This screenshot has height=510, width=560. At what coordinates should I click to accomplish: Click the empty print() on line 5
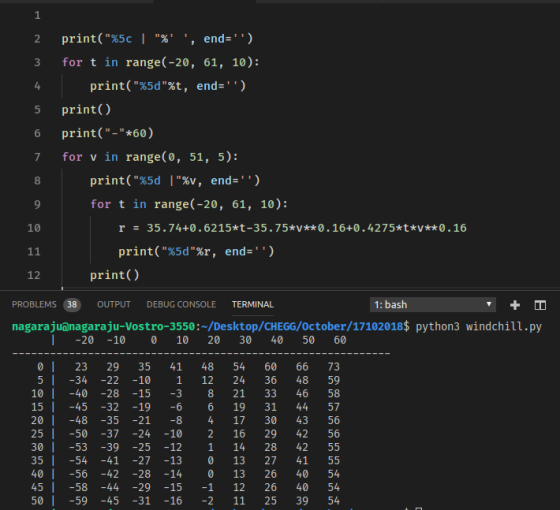pyautogui.click(x=86, y=110)
